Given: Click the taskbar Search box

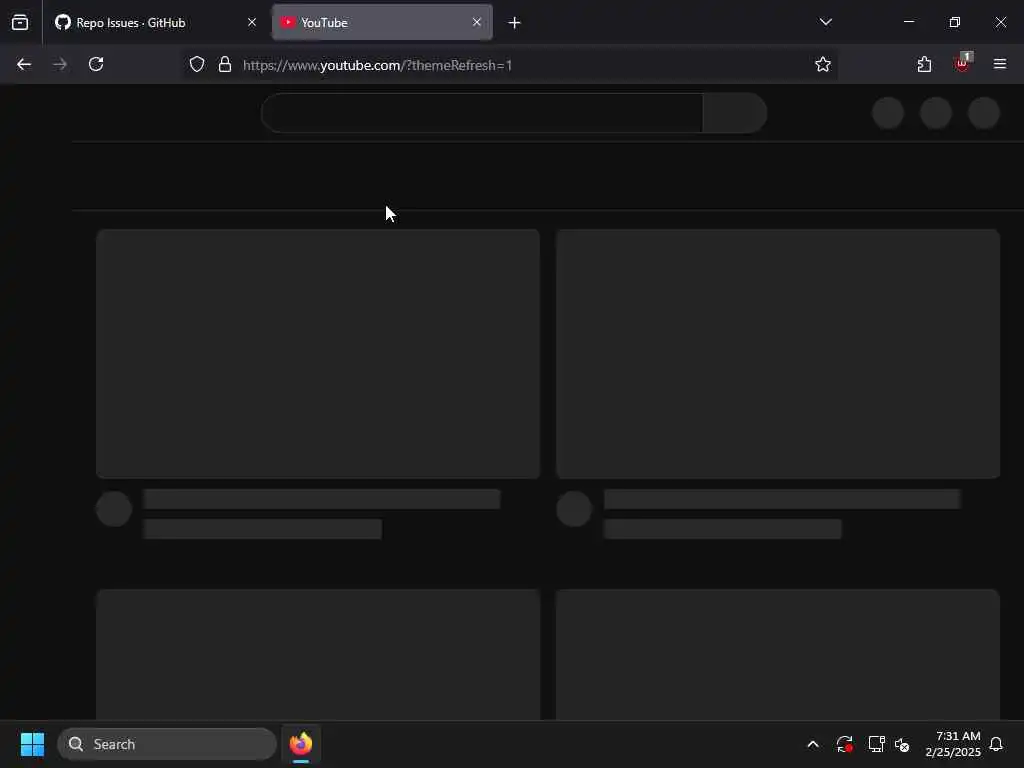Looking at the screenshot, I should pyautogui.click(x=167, y=744).
